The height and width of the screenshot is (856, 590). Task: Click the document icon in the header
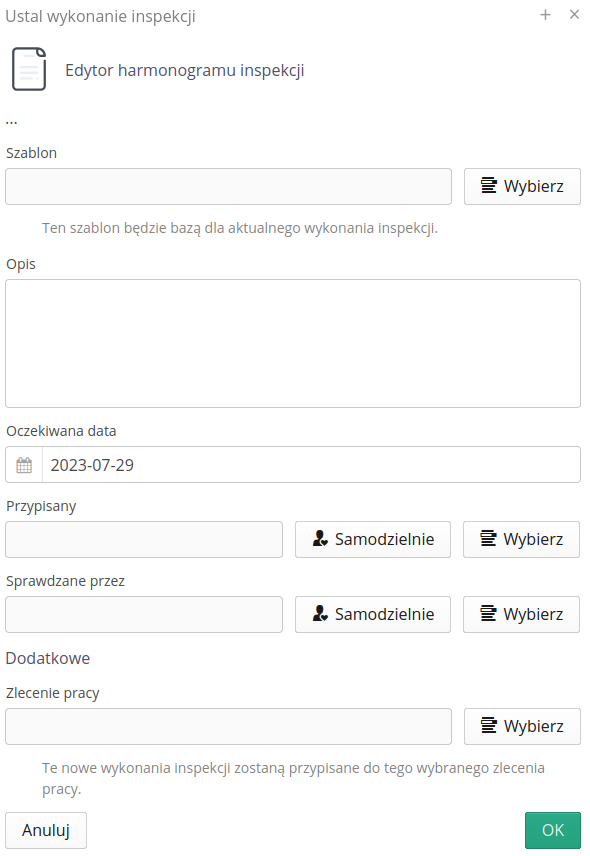pos(29,69)
